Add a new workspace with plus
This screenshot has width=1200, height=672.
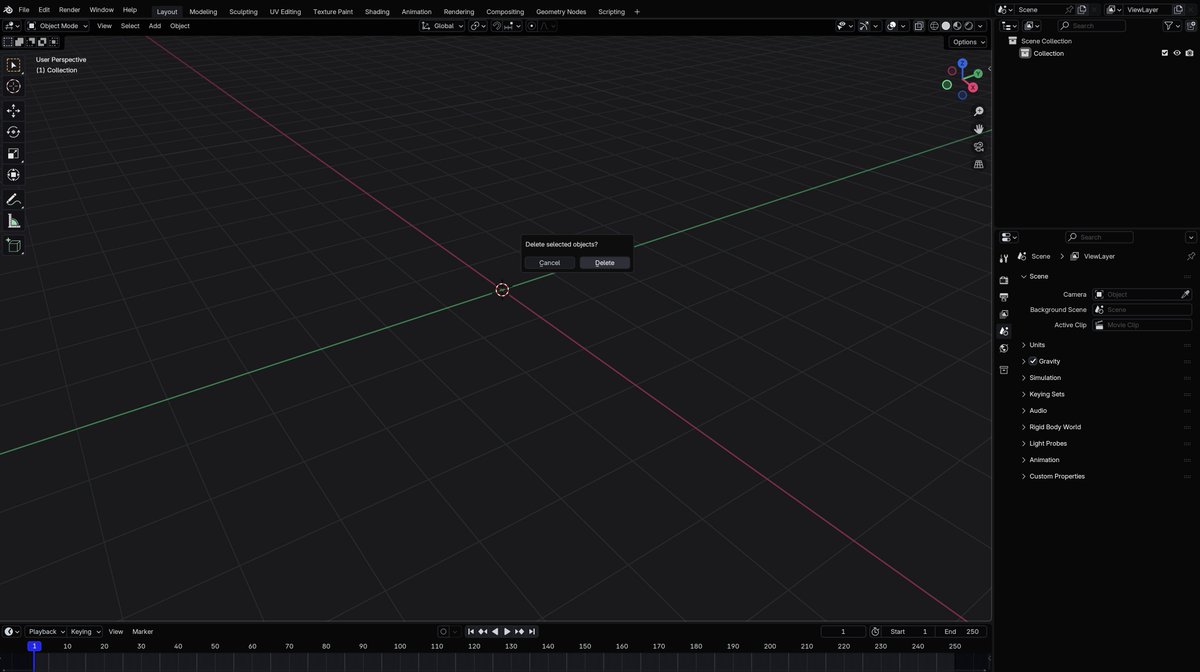coord(637,12)
